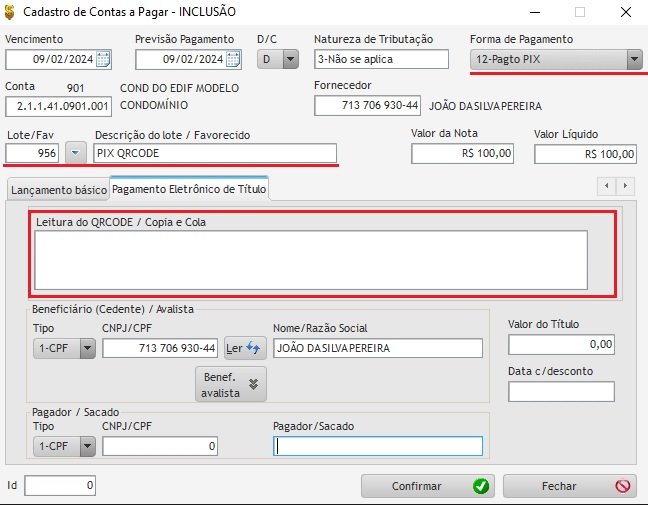Switch to Lançamento básico tab
Screen dimensions: 648x505
pyautogui.click(x=57, y=189)
